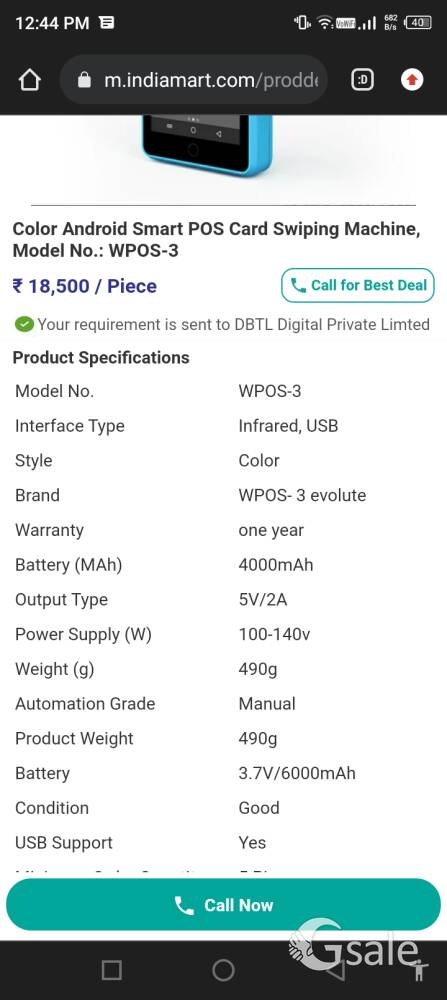This screenshot has height=1000, width=447.
Task: Tap the green requirement sent checkmark
Action: tap(24, 325)
